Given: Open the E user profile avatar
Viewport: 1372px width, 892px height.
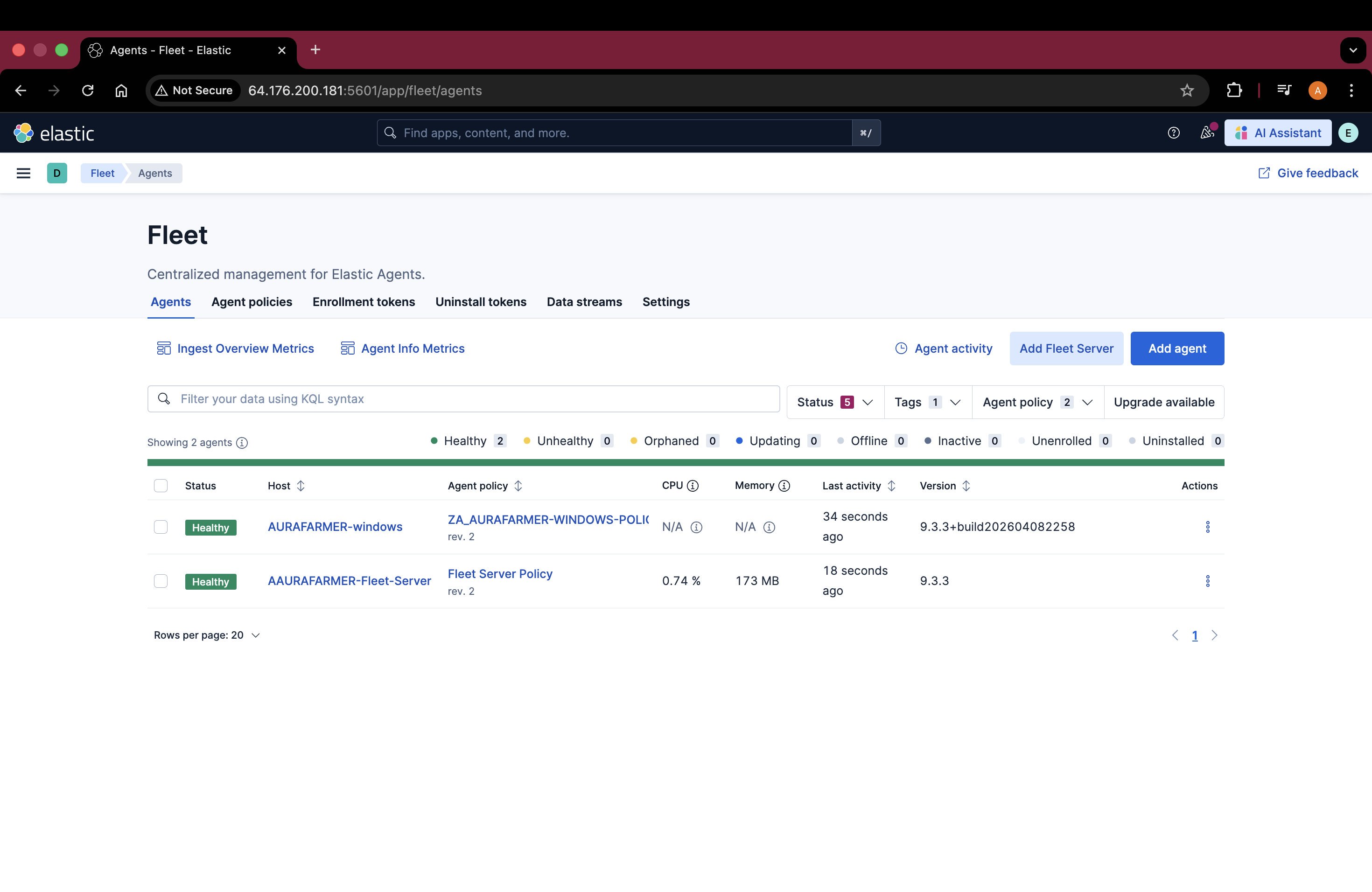Looking at the screenshot, I should (1348, 133).
